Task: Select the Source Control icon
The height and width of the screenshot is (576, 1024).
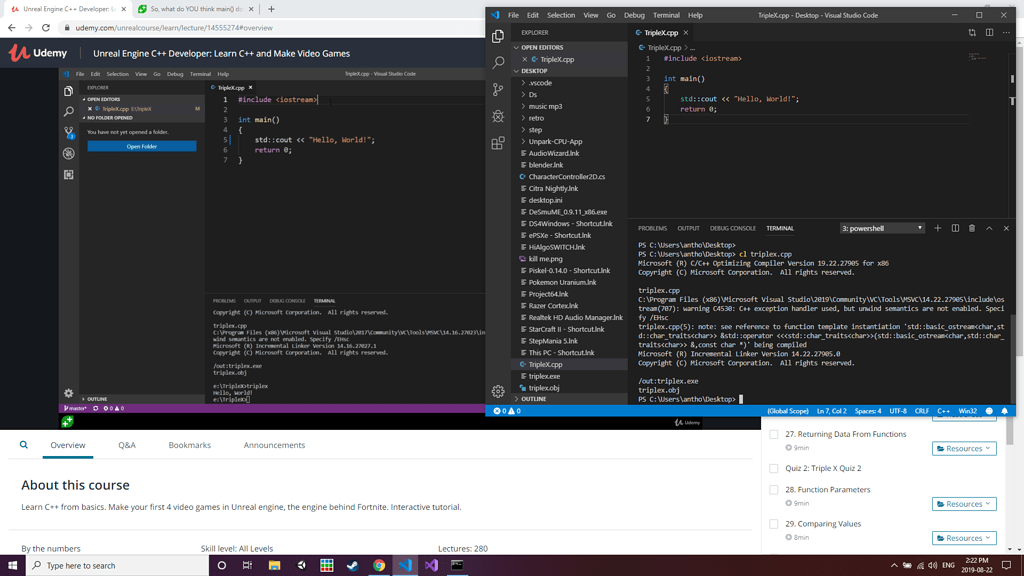Action: (x=498, y=88)
